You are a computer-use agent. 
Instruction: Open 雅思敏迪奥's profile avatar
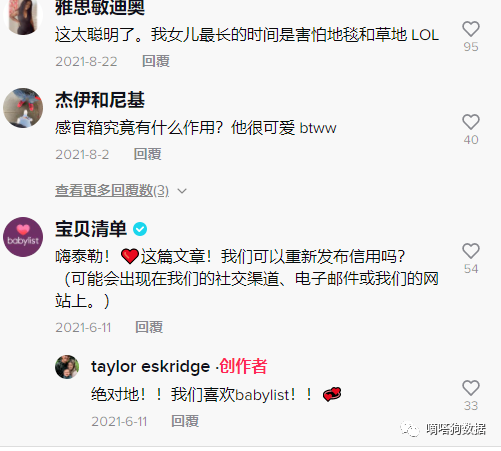click(x=23, y=15)
